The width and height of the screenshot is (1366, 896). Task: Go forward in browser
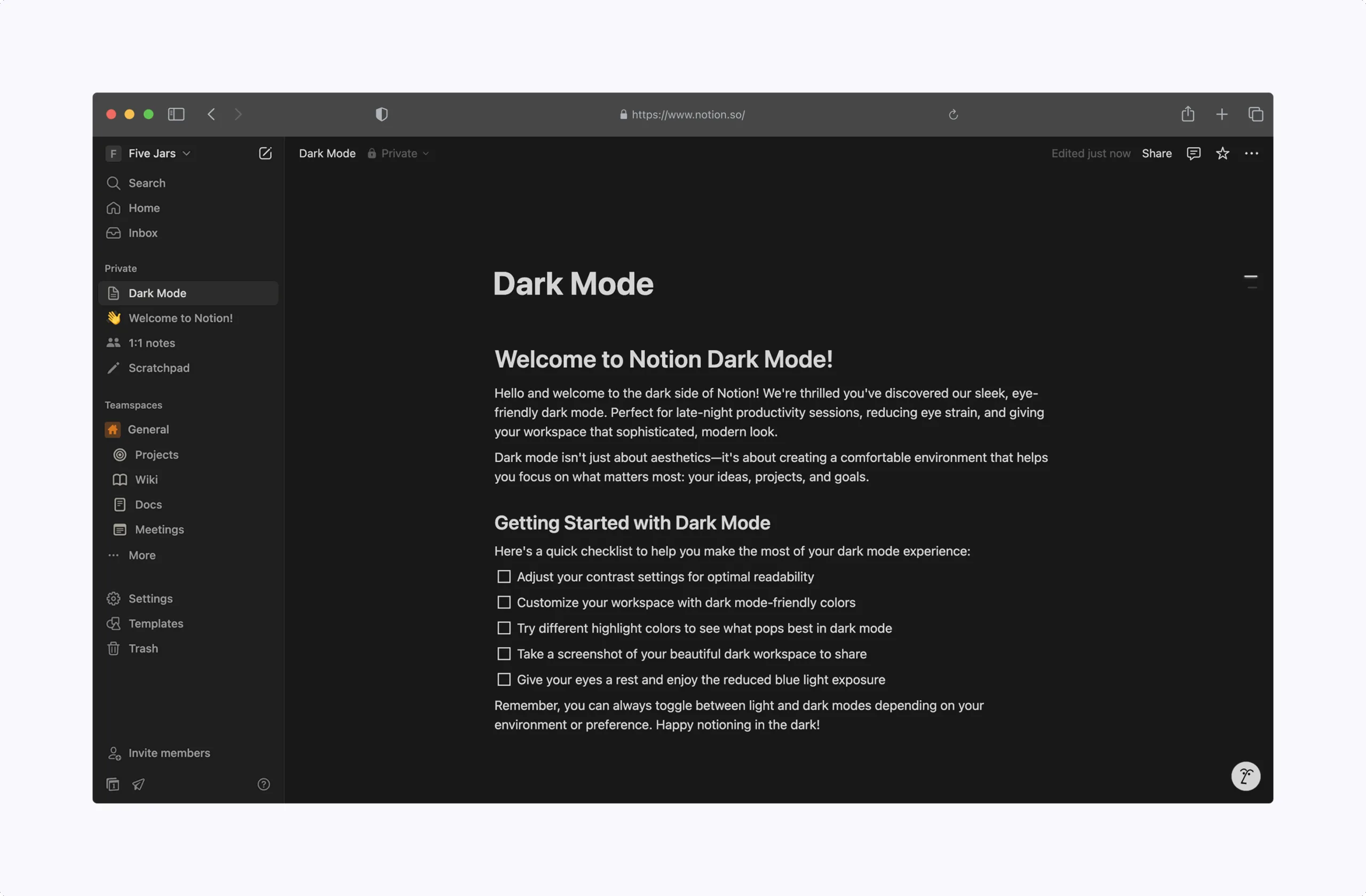237,114
